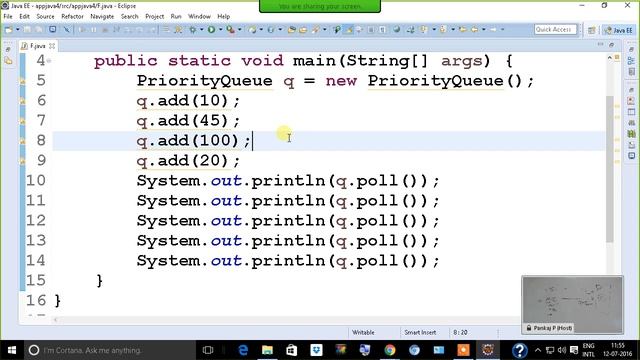Click the warning marker on line 5

(x=22, y=81)
